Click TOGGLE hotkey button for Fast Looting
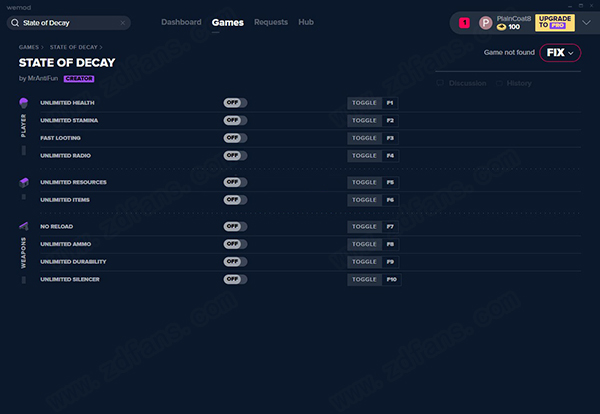This screenshot has width=600, height=414. pos(364,138)
